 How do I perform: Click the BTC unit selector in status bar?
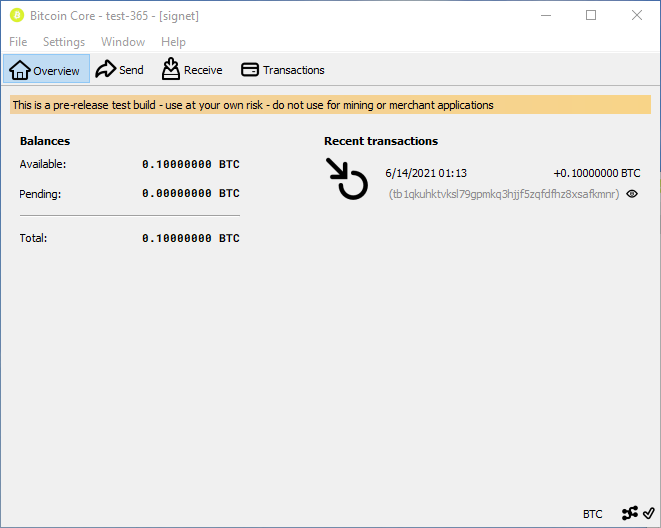tap(593, 514)
